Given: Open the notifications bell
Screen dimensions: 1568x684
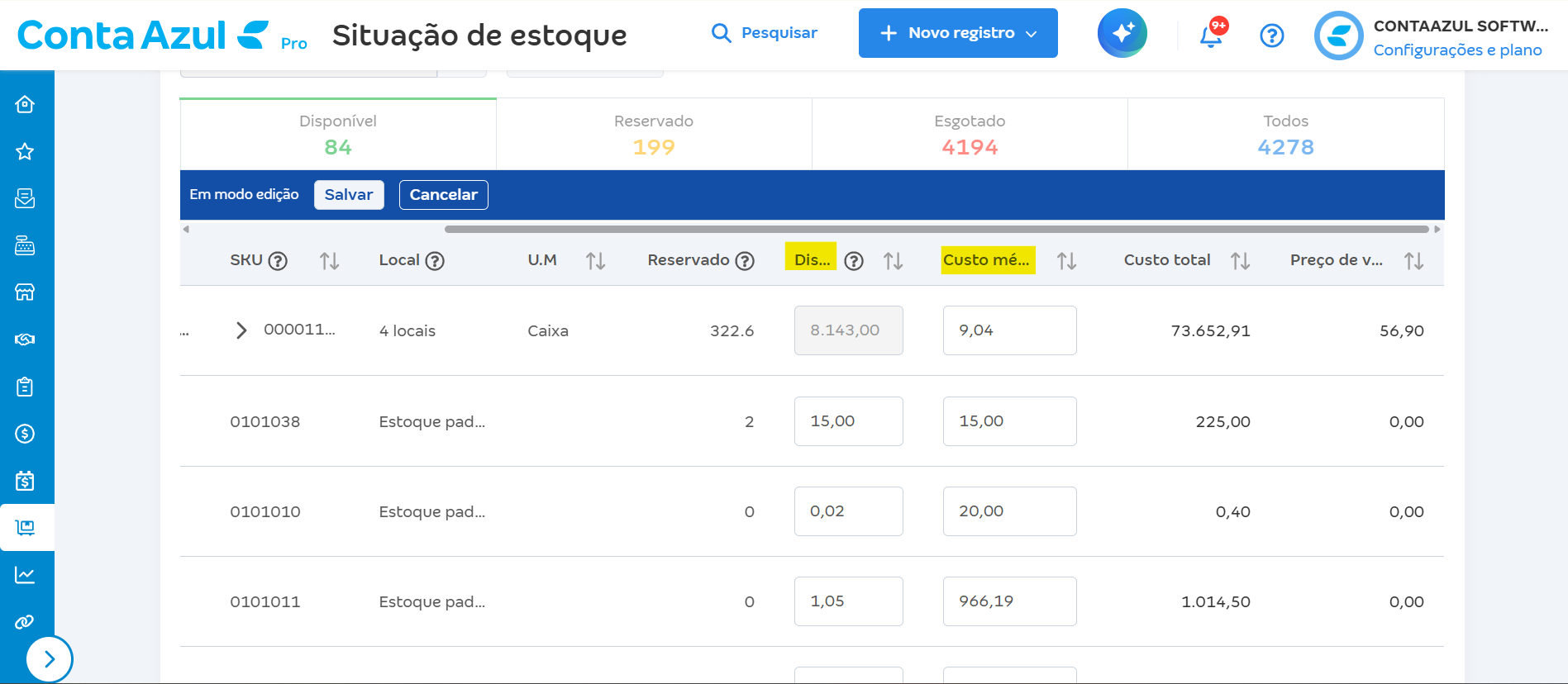Looking at the screenshot, I should click(x=1211, y=35).
